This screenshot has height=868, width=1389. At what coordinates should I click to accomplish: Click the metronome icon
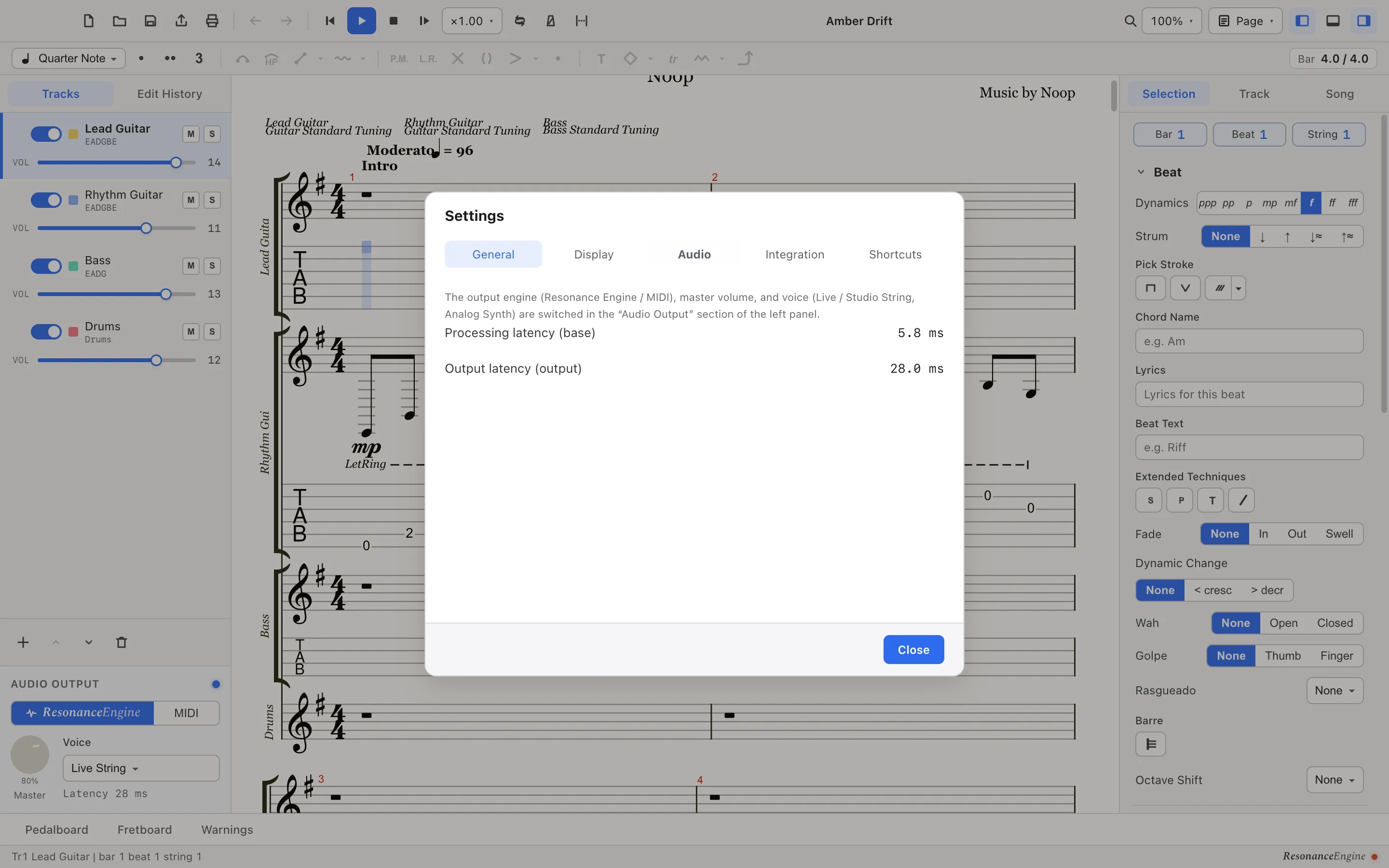pyautogui.click(x=550, y=21)
